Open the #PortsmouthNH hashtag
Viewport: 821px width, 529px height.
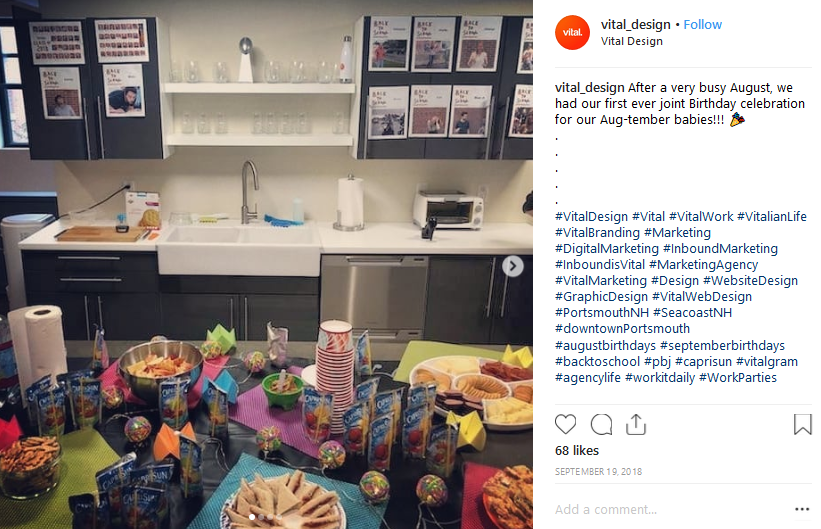[602, 313]
